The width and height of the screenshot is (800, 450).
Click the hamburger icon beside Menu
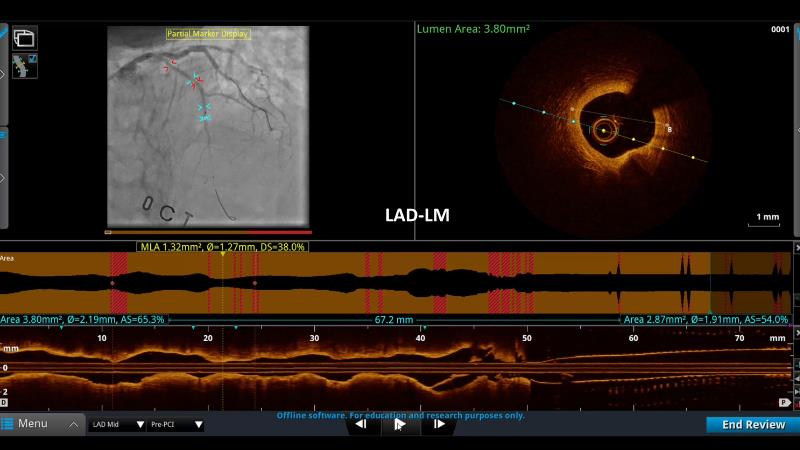(x=8, y=424)
